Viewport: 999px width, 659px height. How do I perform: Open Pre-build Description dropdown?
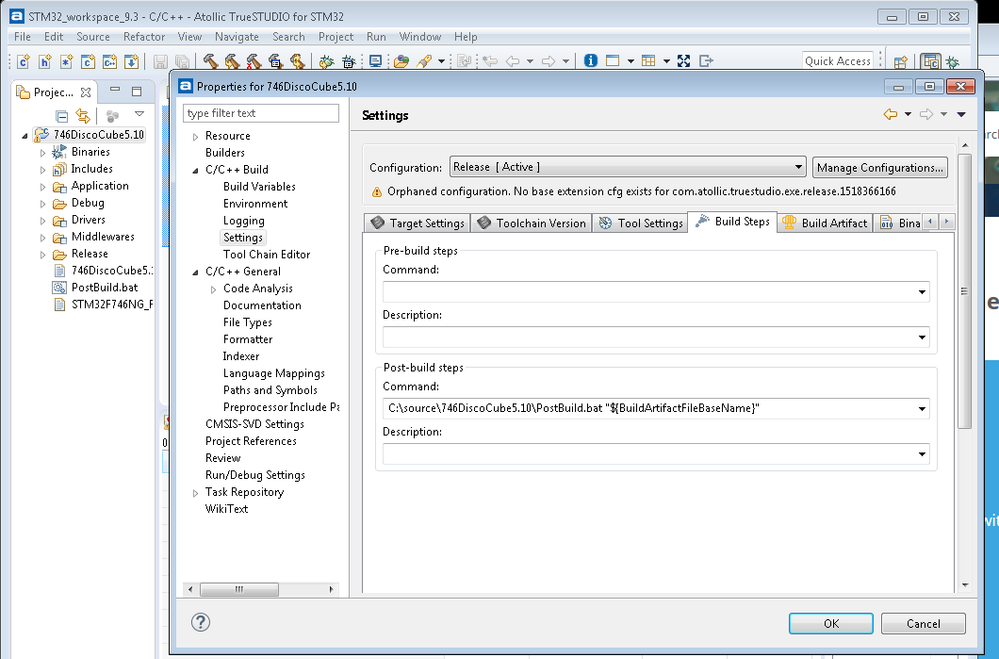[922, 337]
